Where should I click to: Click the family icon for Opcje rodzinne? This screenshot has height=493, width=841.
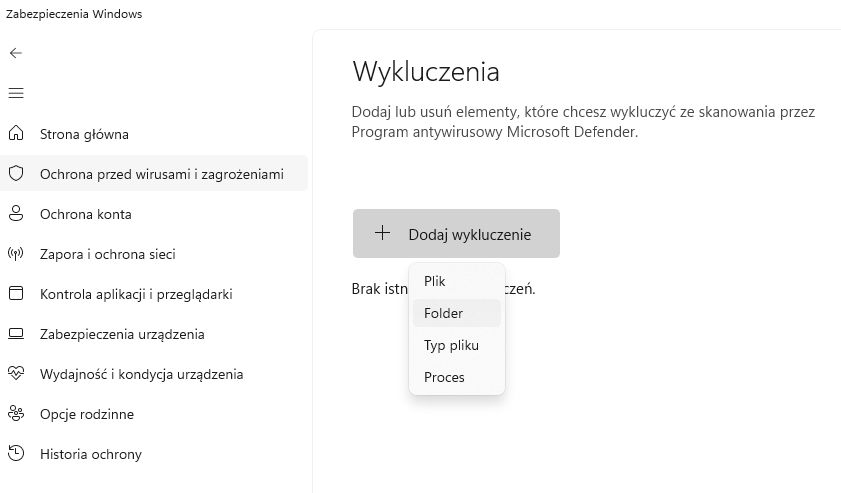click(x=15, y=414)
